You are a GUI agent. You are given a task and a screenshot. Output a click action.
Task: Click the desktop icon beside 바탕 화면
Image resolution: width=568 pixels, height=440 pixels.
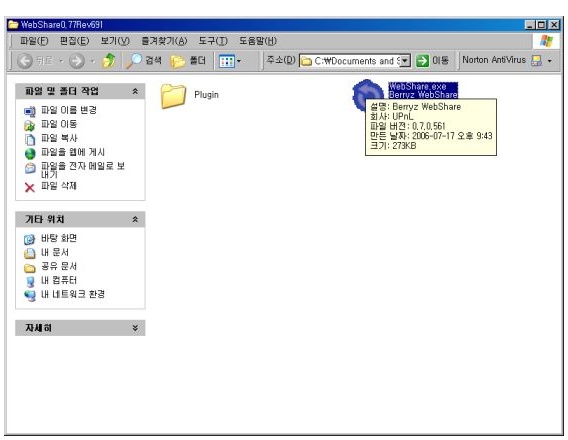[30, 240]
